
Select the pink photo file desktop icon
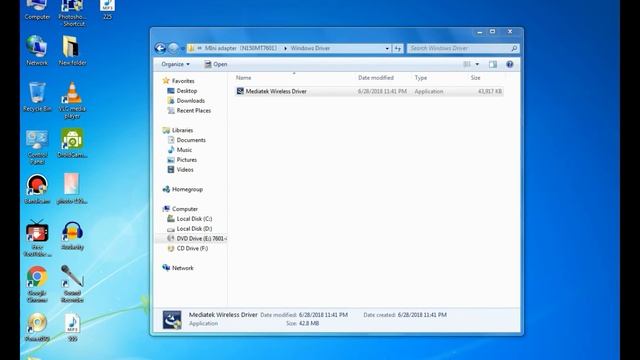72,189
